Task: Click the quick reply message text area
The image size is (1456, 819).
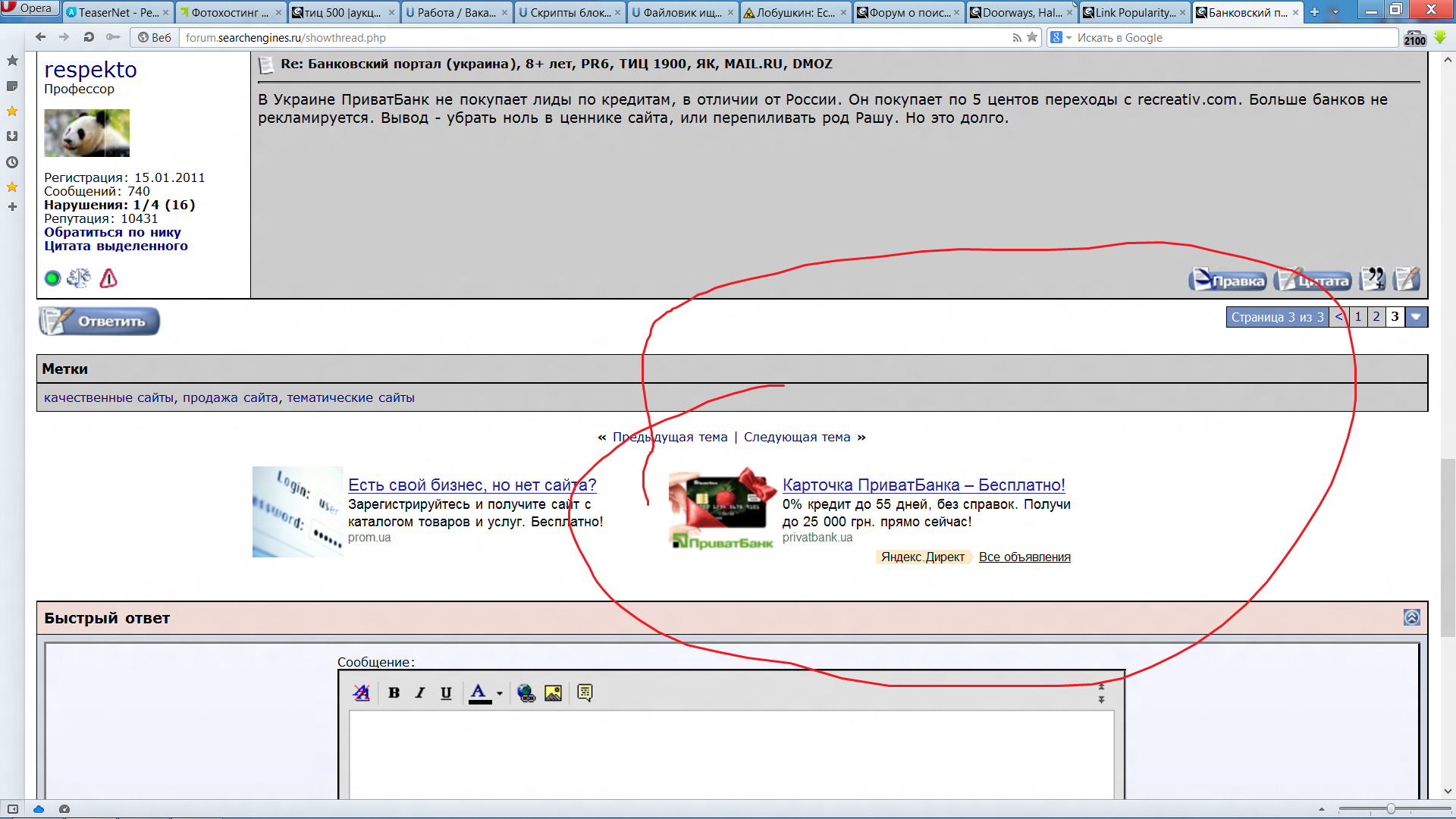Action: (x=730, y=755)
